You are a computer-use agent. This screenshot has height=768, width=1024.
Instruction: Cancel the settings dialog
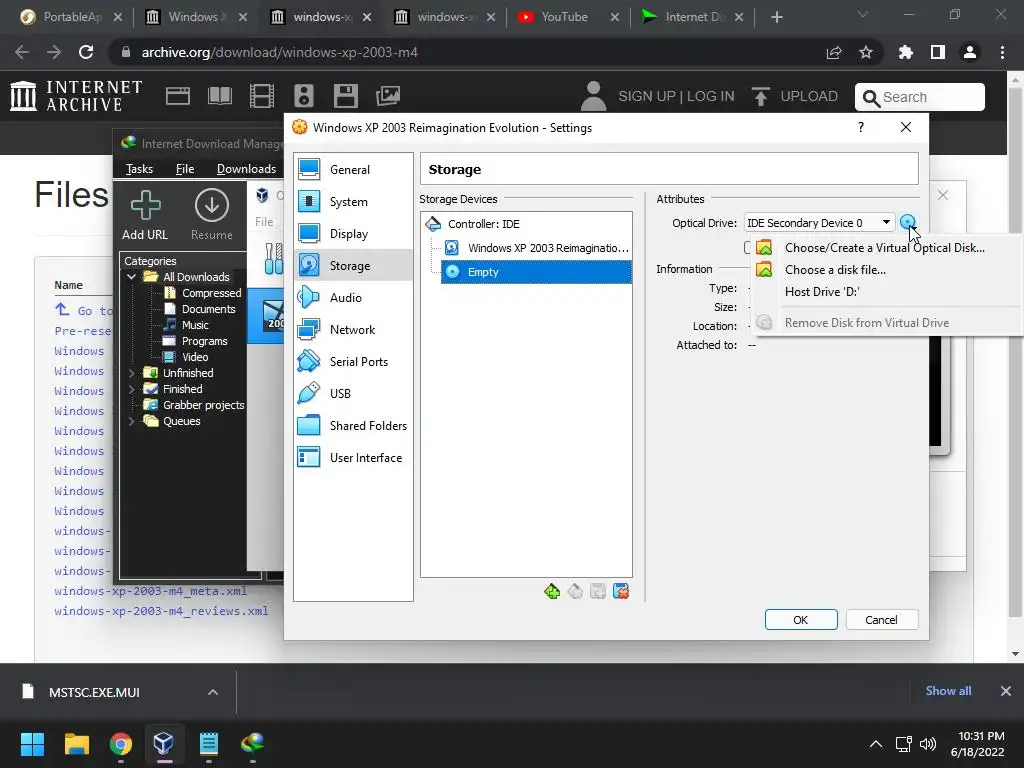click(882, 620)
